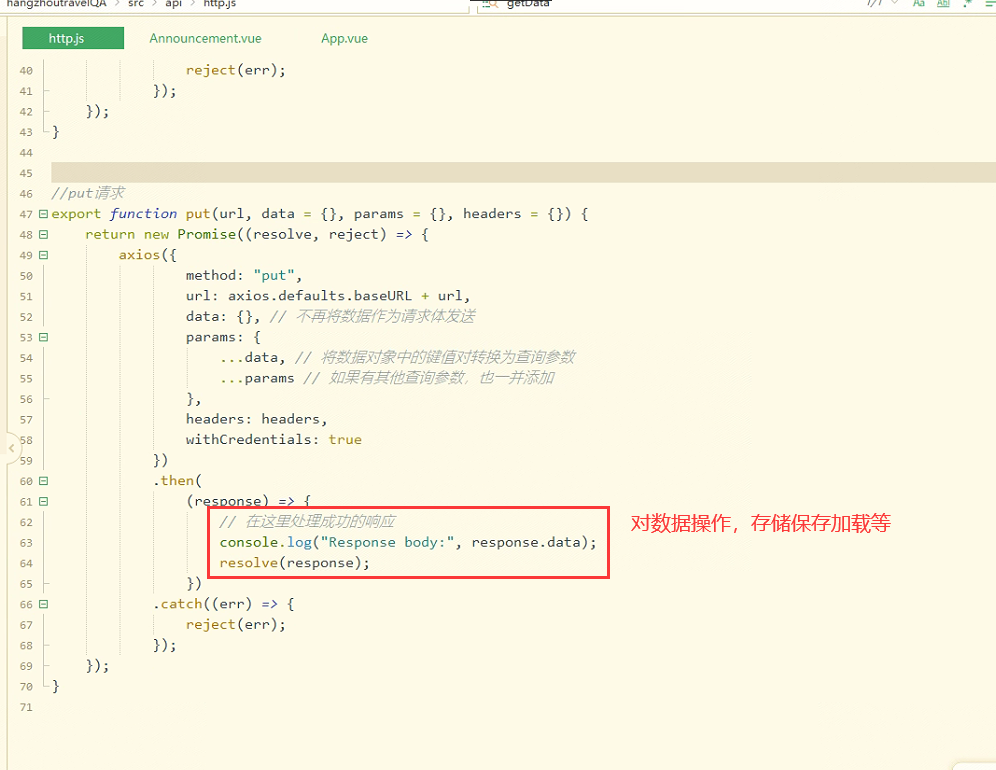Click the src breadcrumb folder
The image size is (996, 770).
click(135, 4)
